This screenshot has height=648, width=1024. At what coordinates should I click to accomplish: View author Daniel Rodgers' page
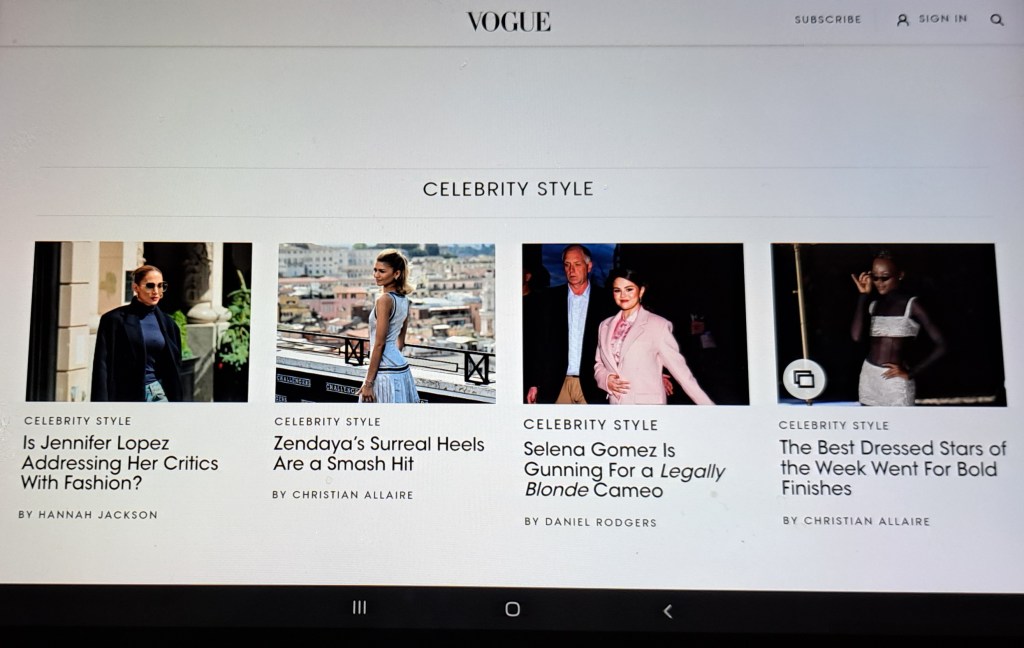pyautogui.click(x=590, y=522)
